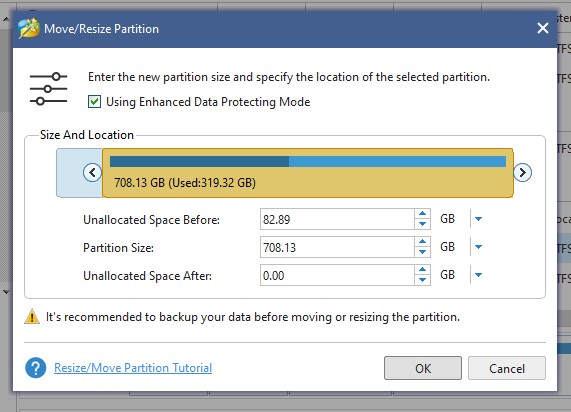Increase Partition Size with up arrow
This screenshot has height=412, width=571.
(422, 242)
